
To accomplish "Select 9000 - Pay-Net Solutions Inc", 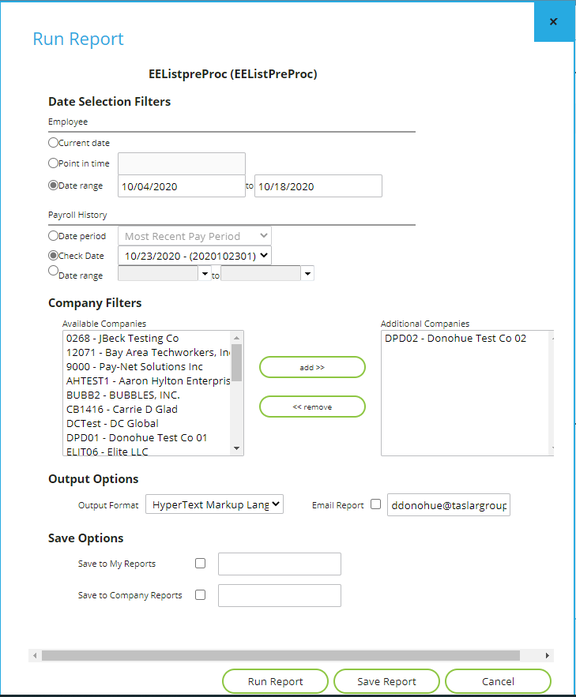I will (x=147, y=367).
